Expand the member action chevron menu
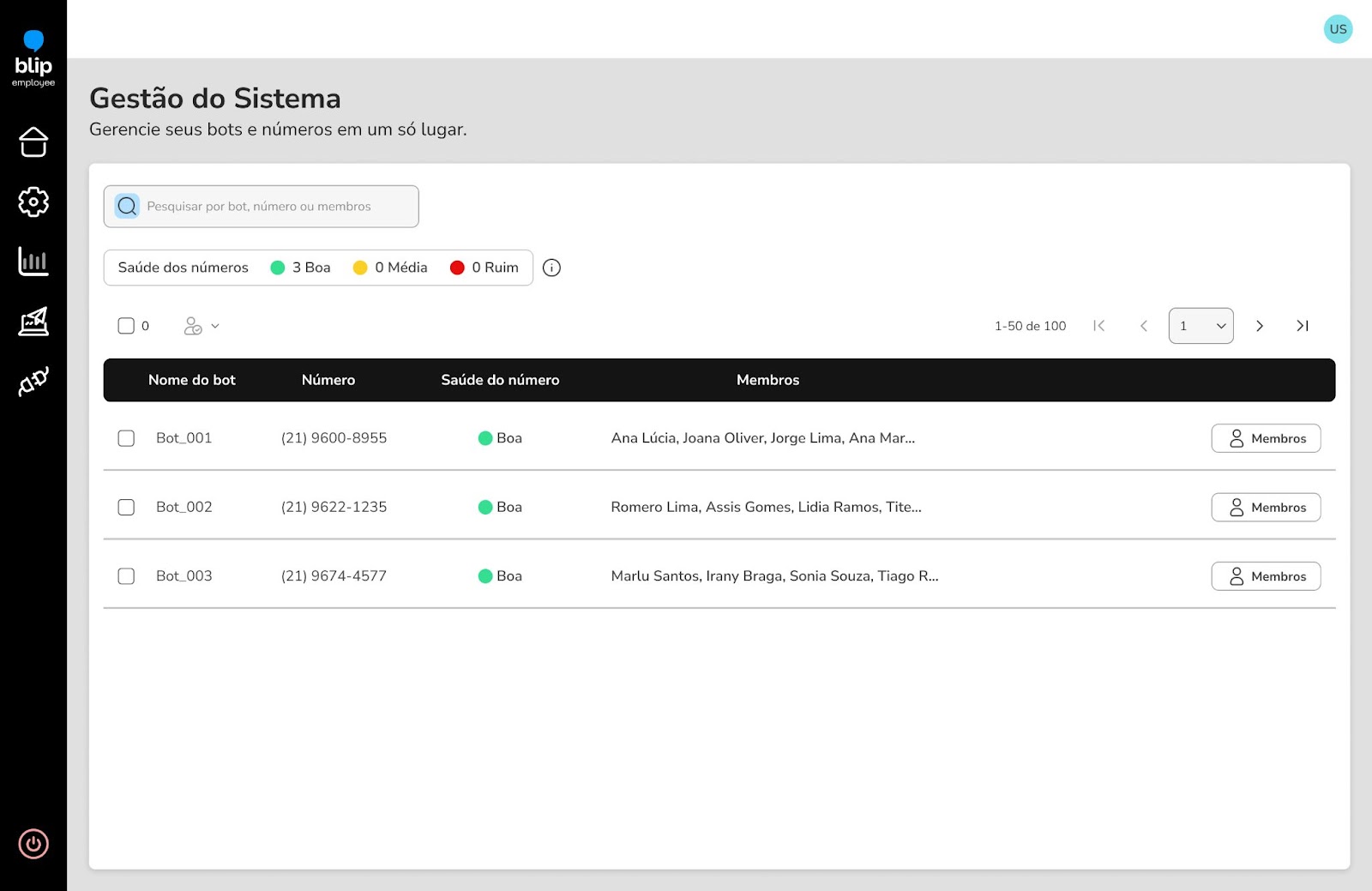Viewport: 1372px width, 891px height. click(x=215, y=326)
